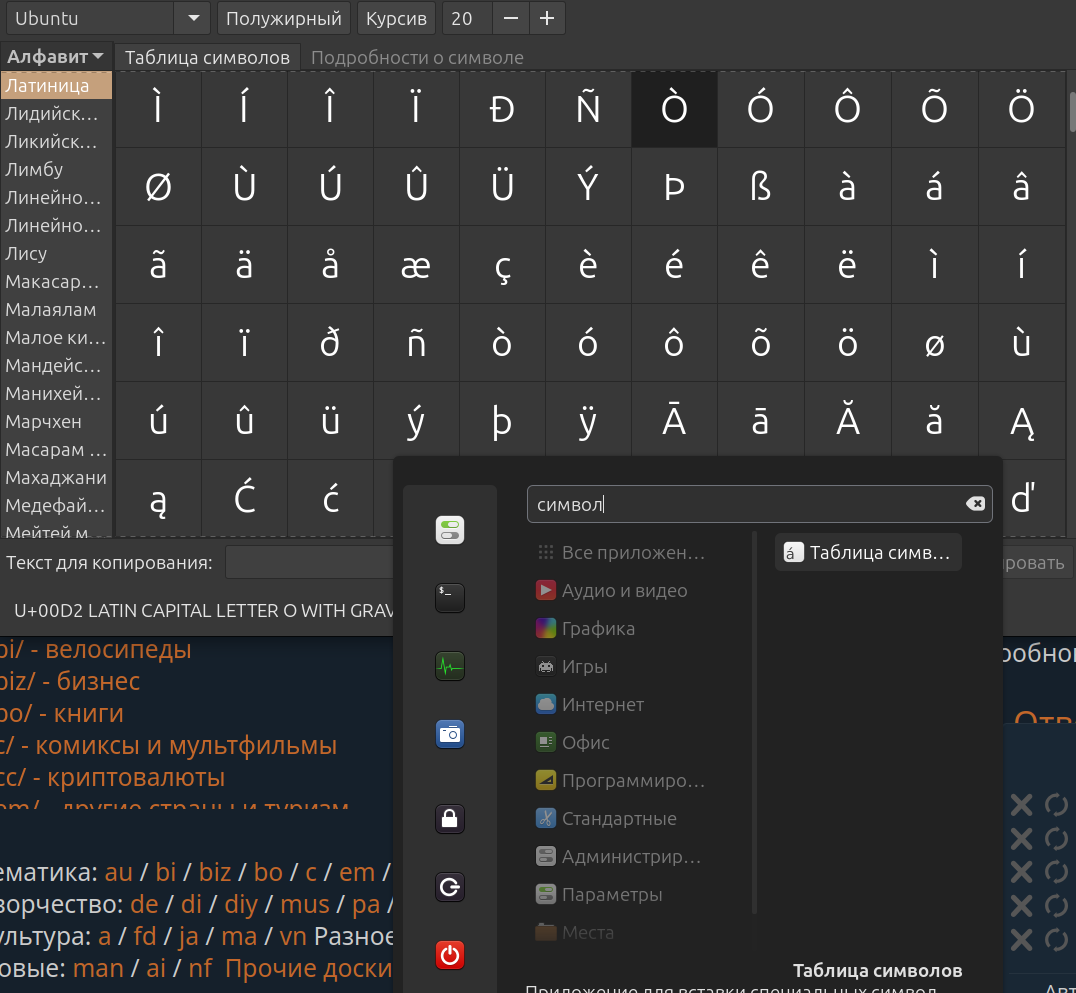Select the Ò character cell

tap(674, 109)
